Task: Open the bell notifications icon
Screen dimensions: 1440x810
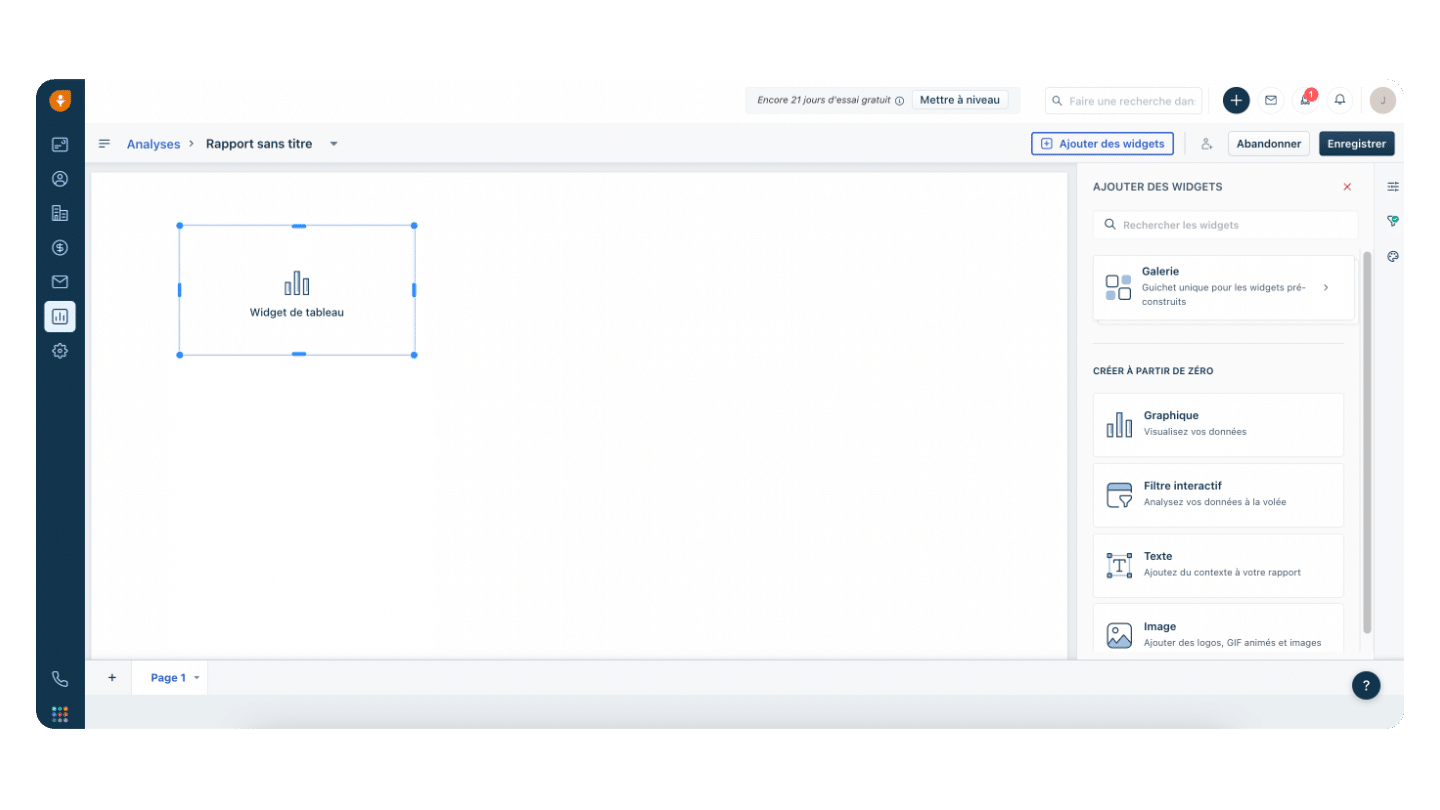Action: [1340, 100]
